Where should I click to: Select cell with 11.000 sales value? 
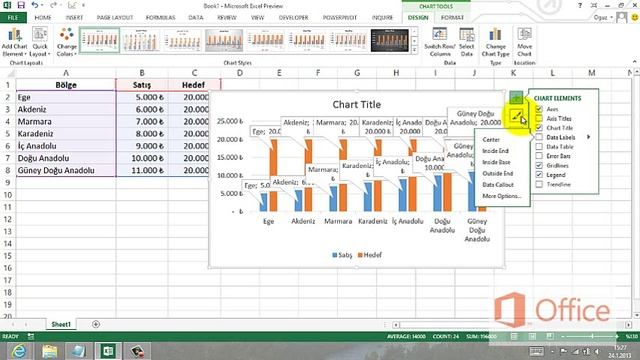142,170
